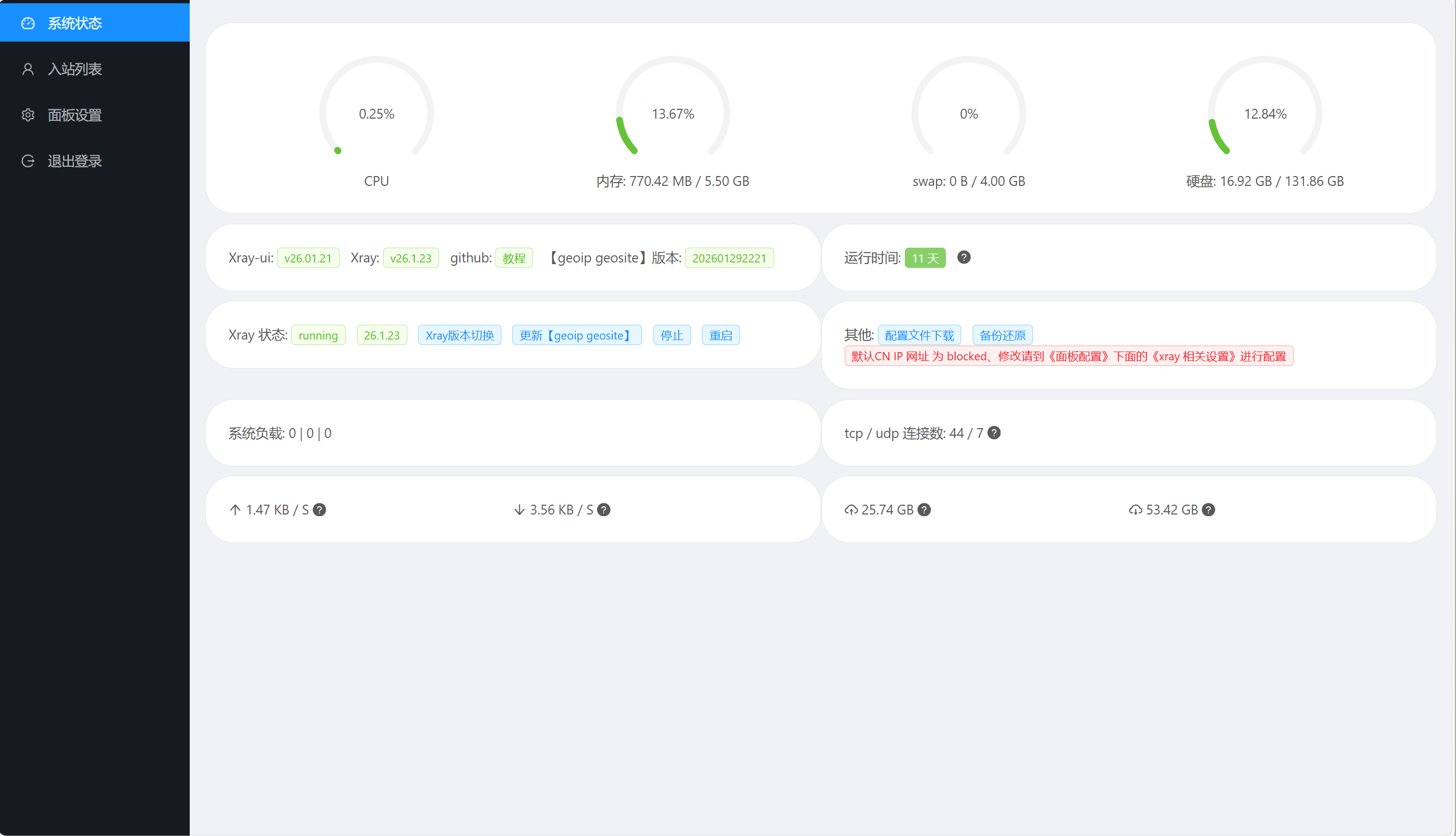Screen dimensions: 1456x836
Task: Click 更新【geoip geosite】 to update
Action: tap(577, 335)
